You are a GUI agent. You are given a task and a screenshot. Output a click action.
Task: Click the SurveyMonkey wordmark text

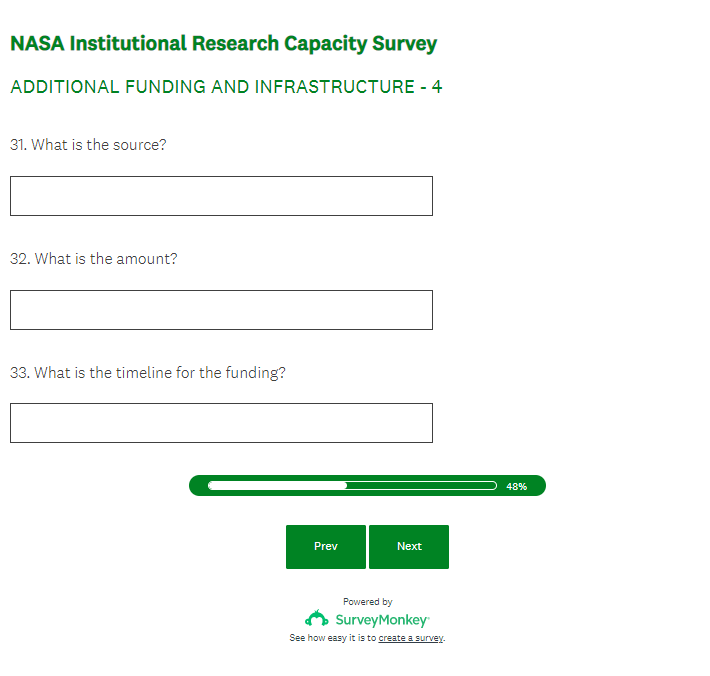pyautogui.click(x=382, y=620)
